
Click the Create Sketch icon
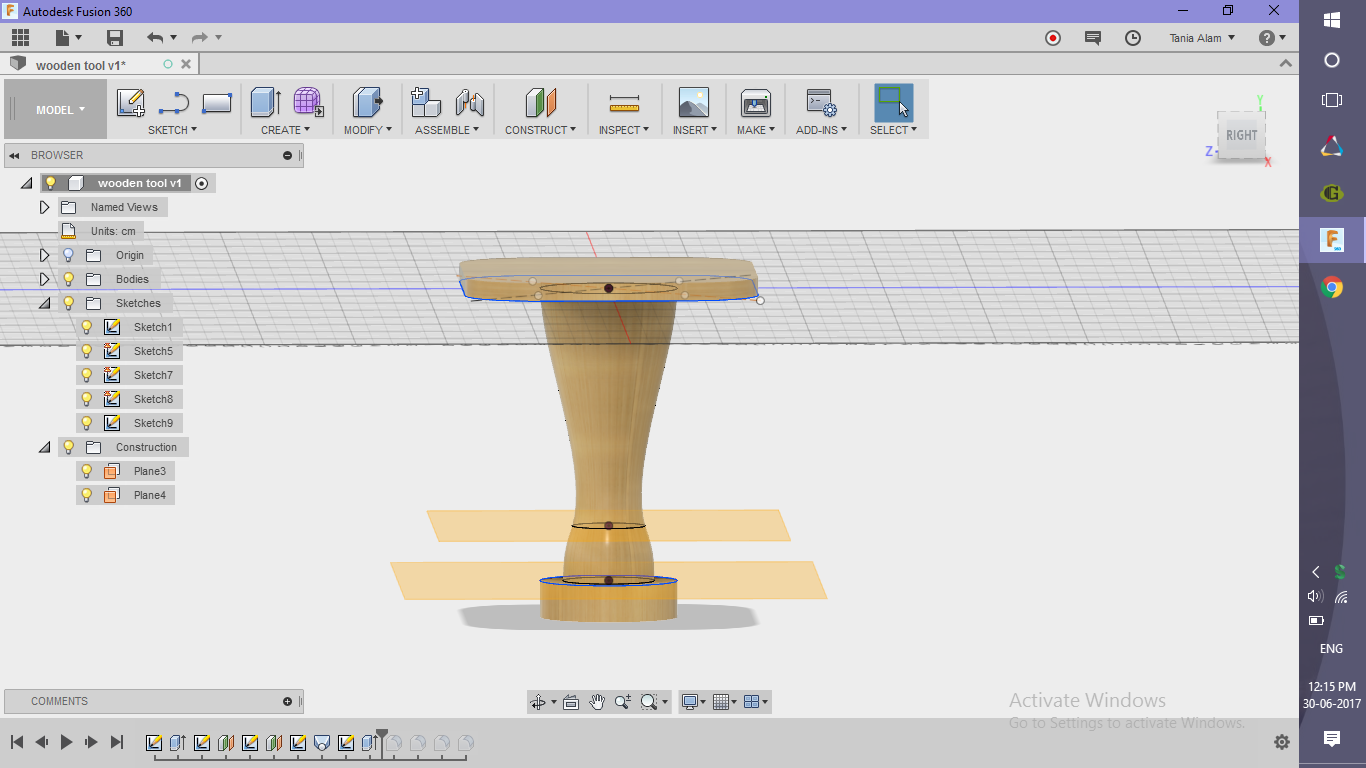[131, 103]
